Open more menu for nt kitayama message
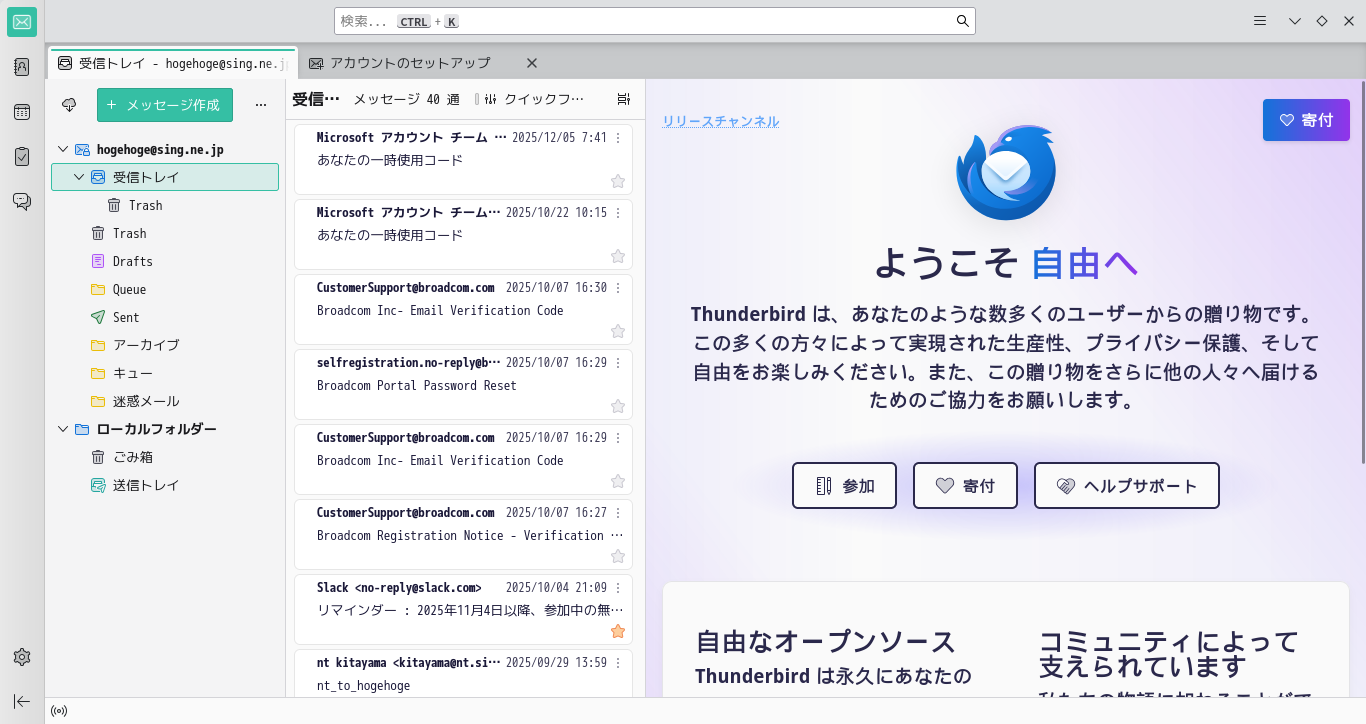Screen dimensions: 1366x724 click(x=618, y=663)
